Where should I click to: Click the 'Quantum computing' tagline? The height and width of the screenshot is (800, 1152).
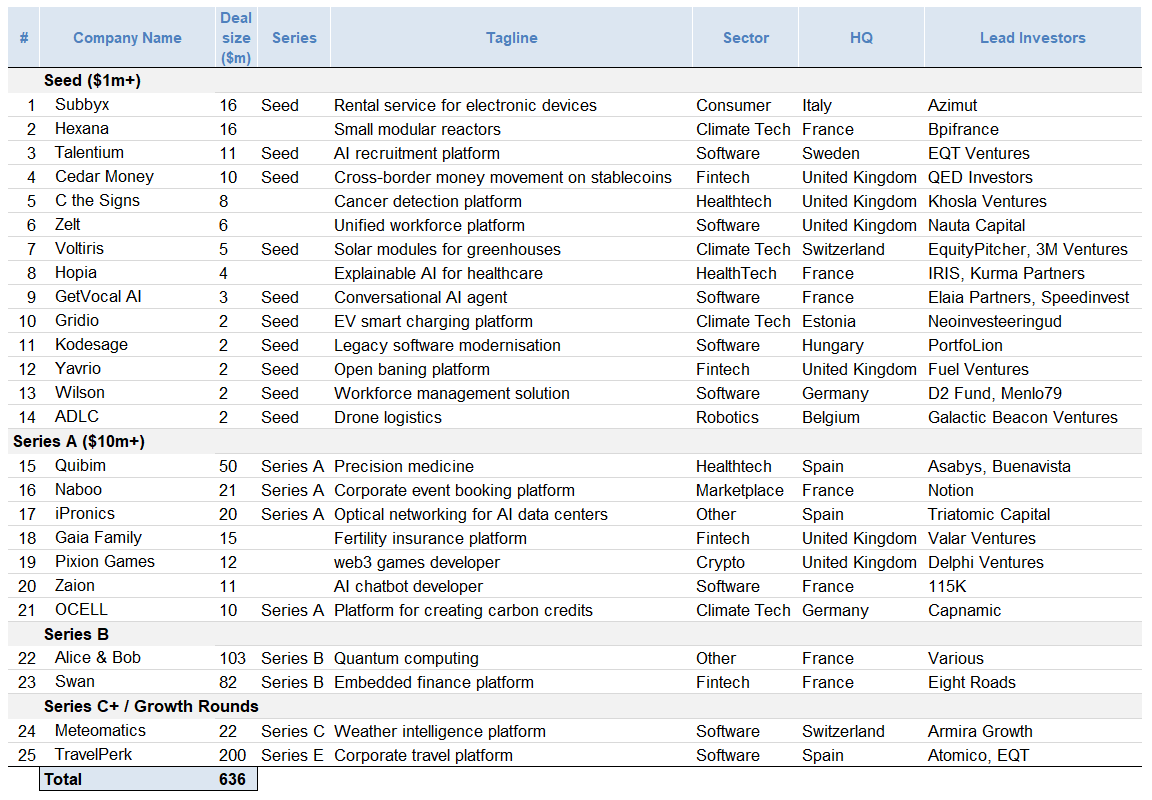(406, 659)
